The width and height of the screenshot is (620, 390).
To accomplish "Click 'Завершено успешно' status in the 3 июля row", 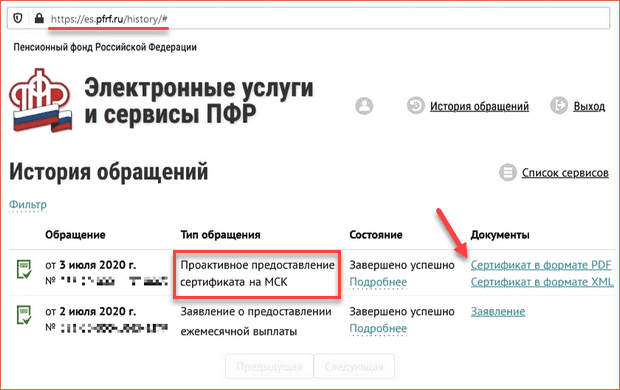I will (402, 265).
